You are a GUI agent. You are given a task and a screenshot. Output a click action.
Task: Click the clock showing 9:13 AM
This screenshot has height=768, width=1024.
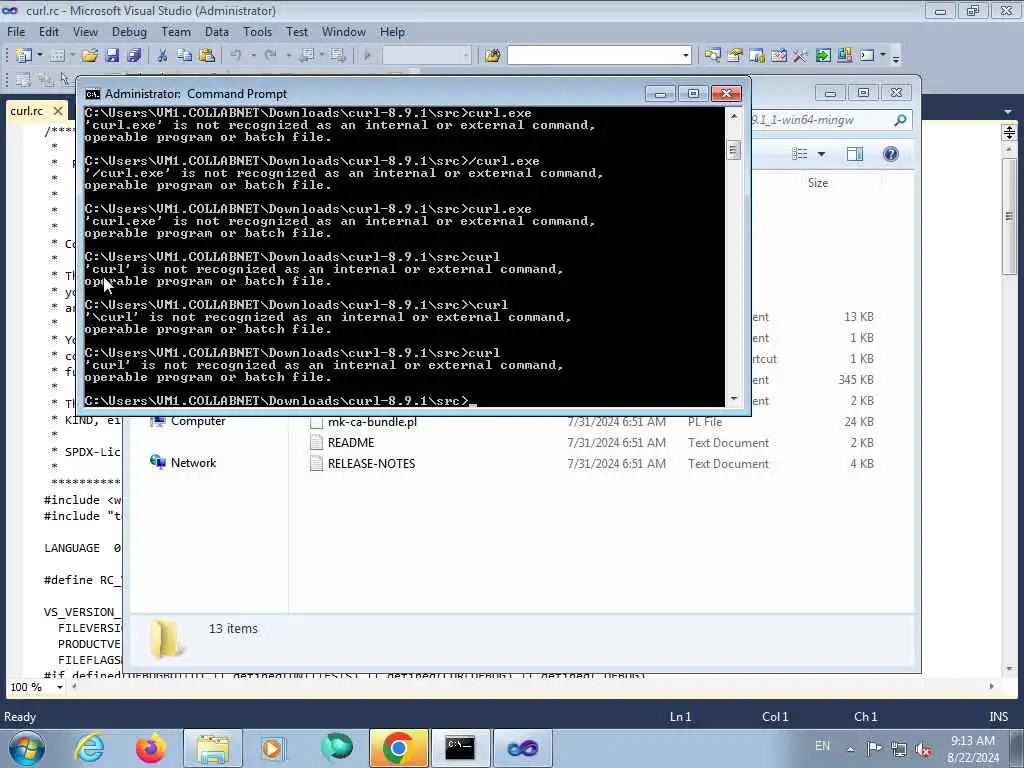tap(972, 741)
